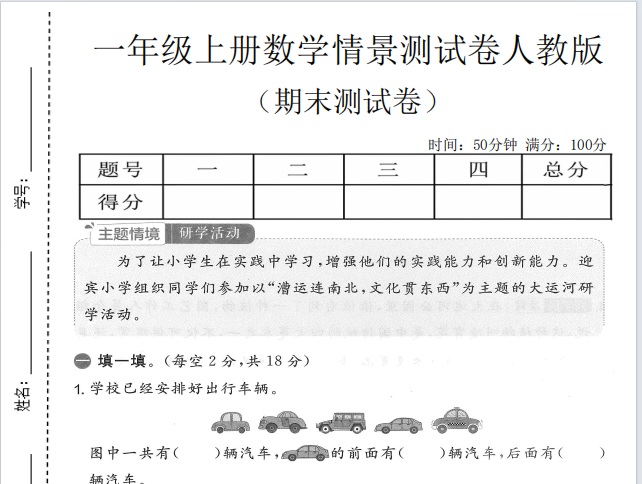The image size is (642, 484).
Task: Select the jeep in the middle of the row
Action: pyautogui.click(x=342, y=423)
